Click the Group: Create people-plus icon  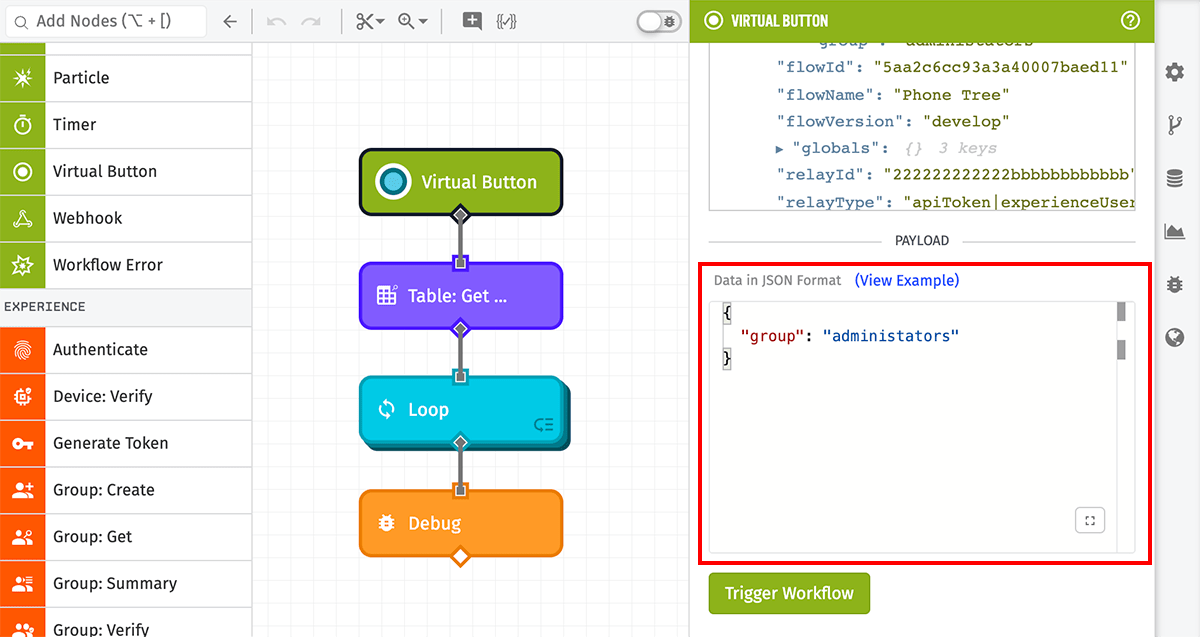(22, 490)
